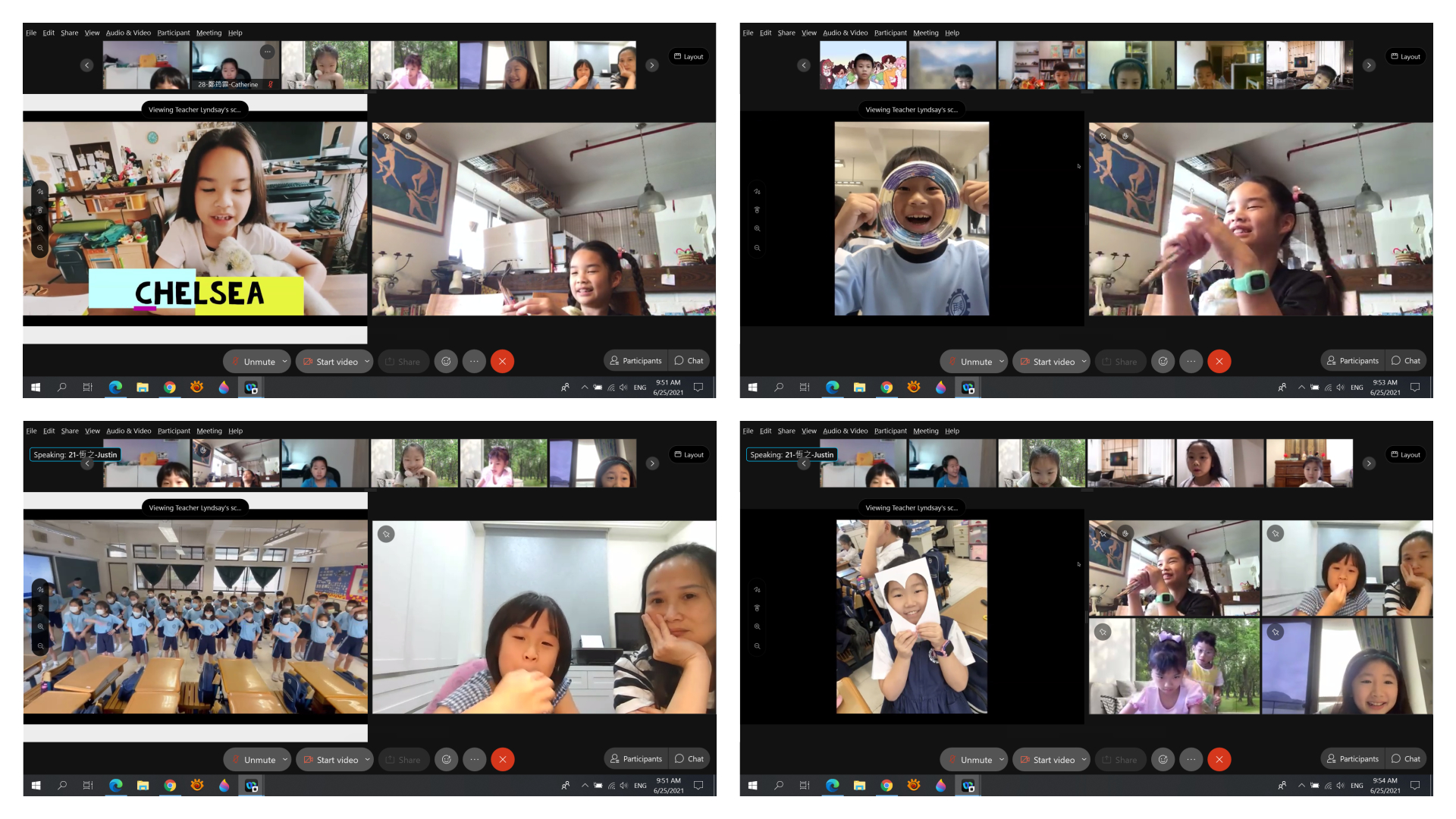Click red end-meeting X in CHELSEA window
1456x819 pixels.
tap(502, 362)
